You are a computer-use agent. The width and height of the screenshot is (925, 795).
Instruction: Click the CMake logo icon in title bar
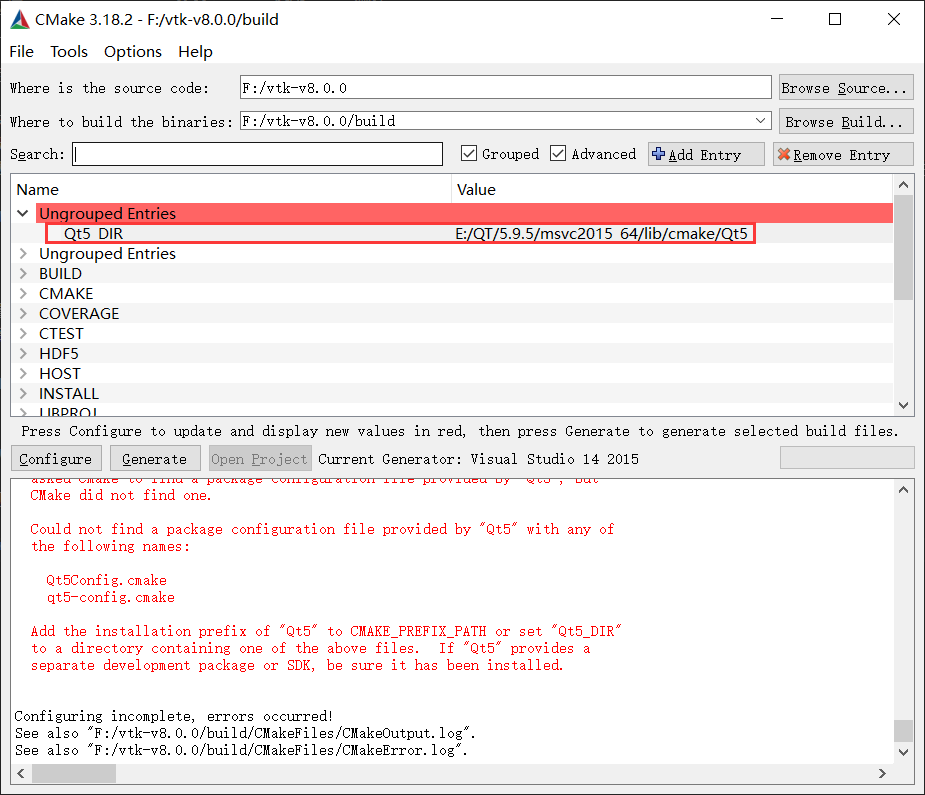(x=19, y=19)
